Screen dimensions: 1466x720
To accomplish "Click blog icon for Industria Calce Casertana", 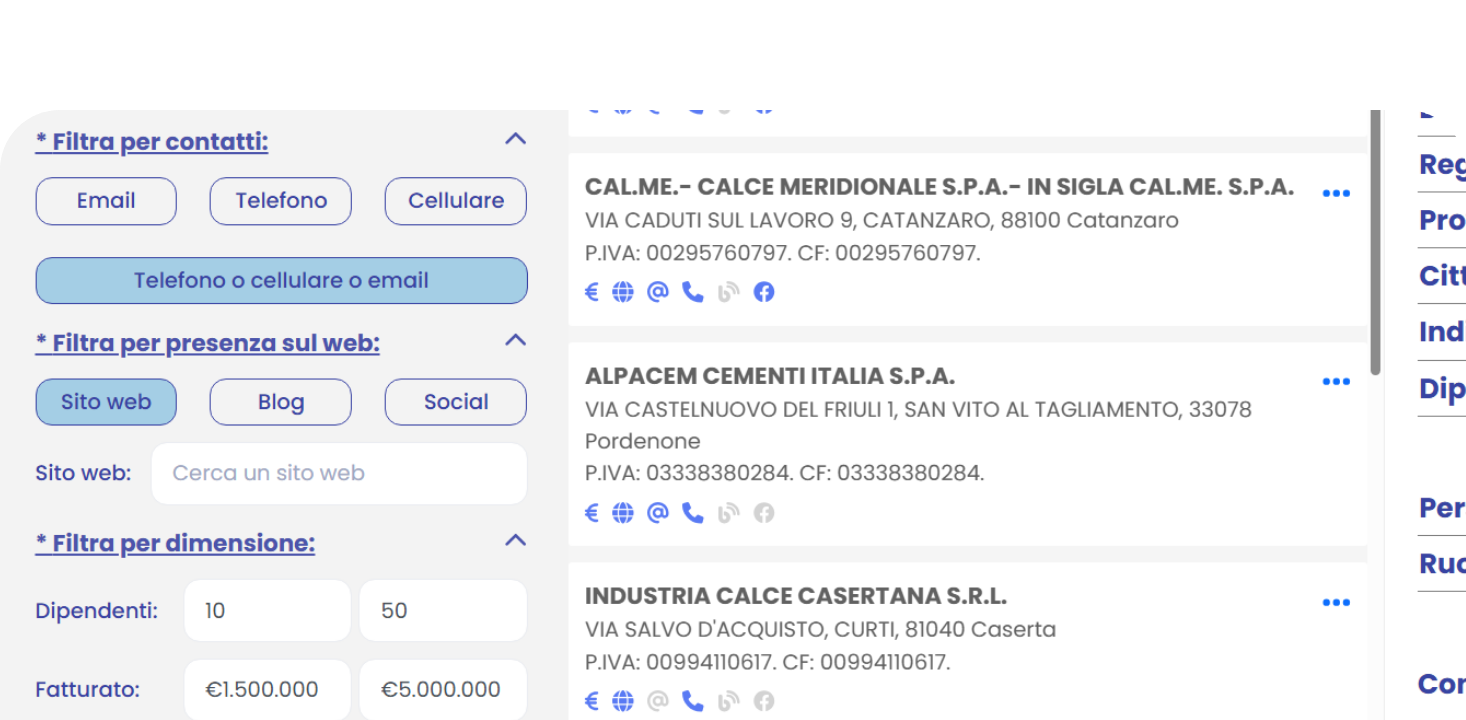I will (x=729, y=701).
